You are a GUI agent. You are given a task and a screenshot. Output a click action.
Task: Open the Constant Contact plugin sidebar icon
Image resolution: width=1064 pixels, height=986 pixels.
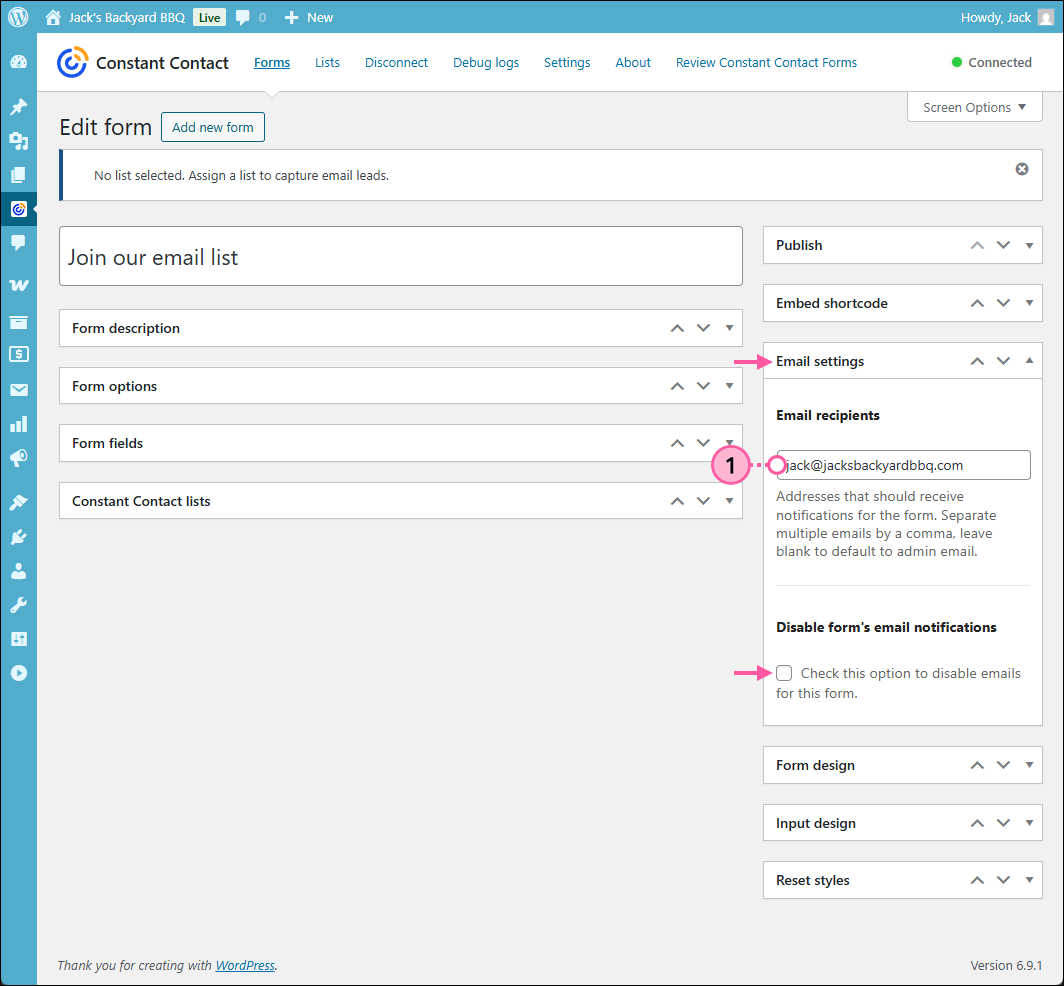point(18,208)
